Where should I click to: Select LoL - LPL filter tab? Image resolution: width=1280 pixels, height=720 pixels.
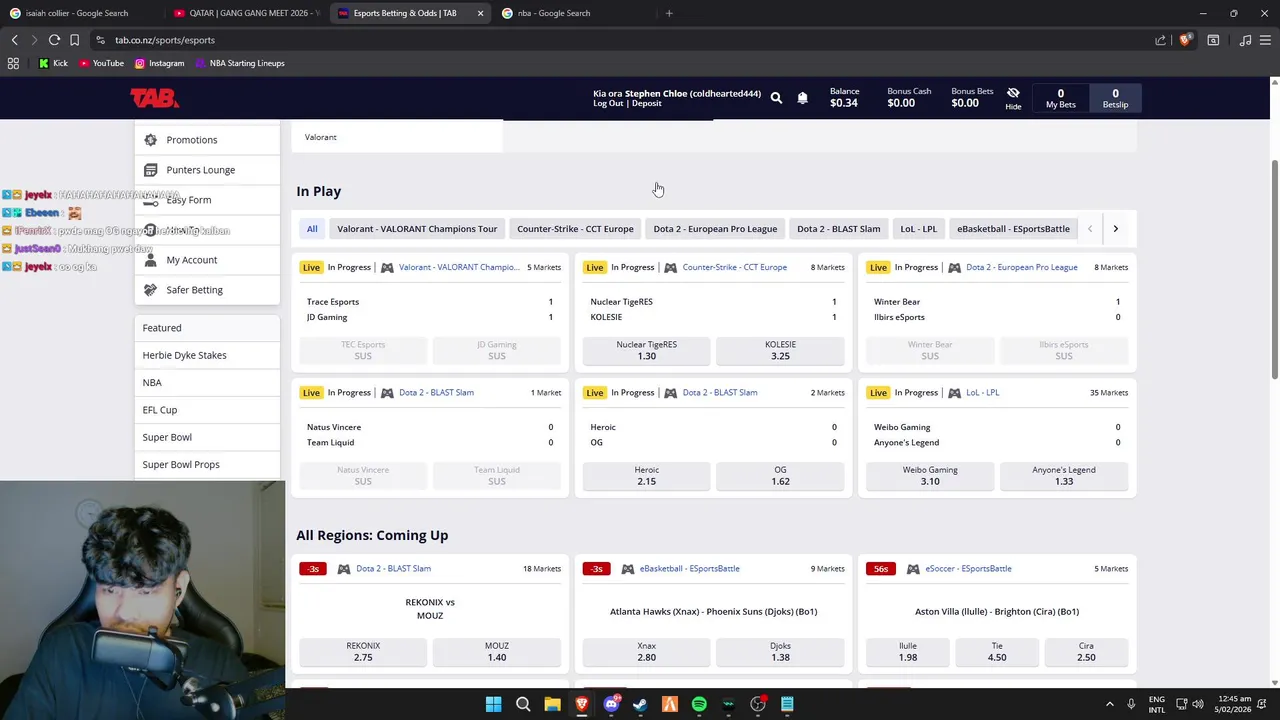click(918, 229)
